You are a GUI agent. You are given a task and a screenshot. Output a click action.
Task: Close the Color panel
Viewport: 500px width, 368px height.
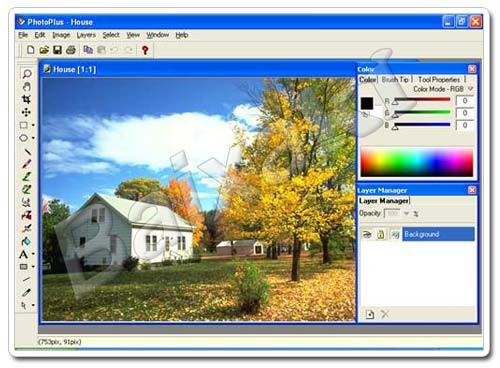tap(472, 69)
